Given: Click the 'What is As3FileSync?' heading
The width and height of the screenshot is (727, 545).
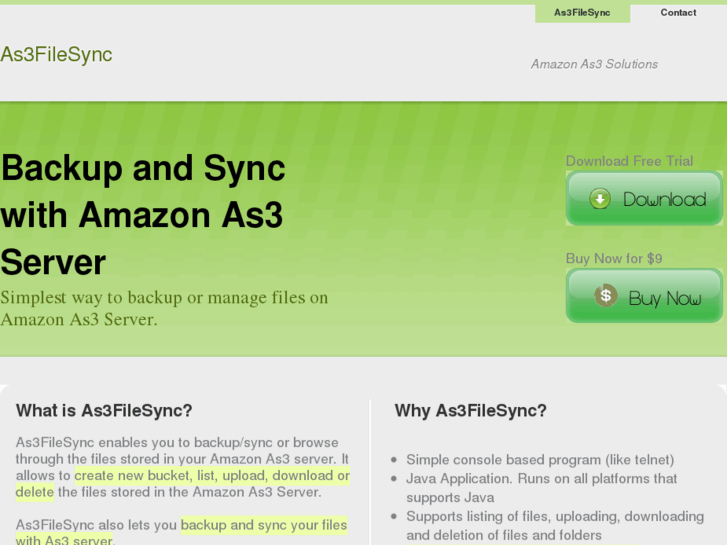Looking at the screenshot, I should point(104,410).
